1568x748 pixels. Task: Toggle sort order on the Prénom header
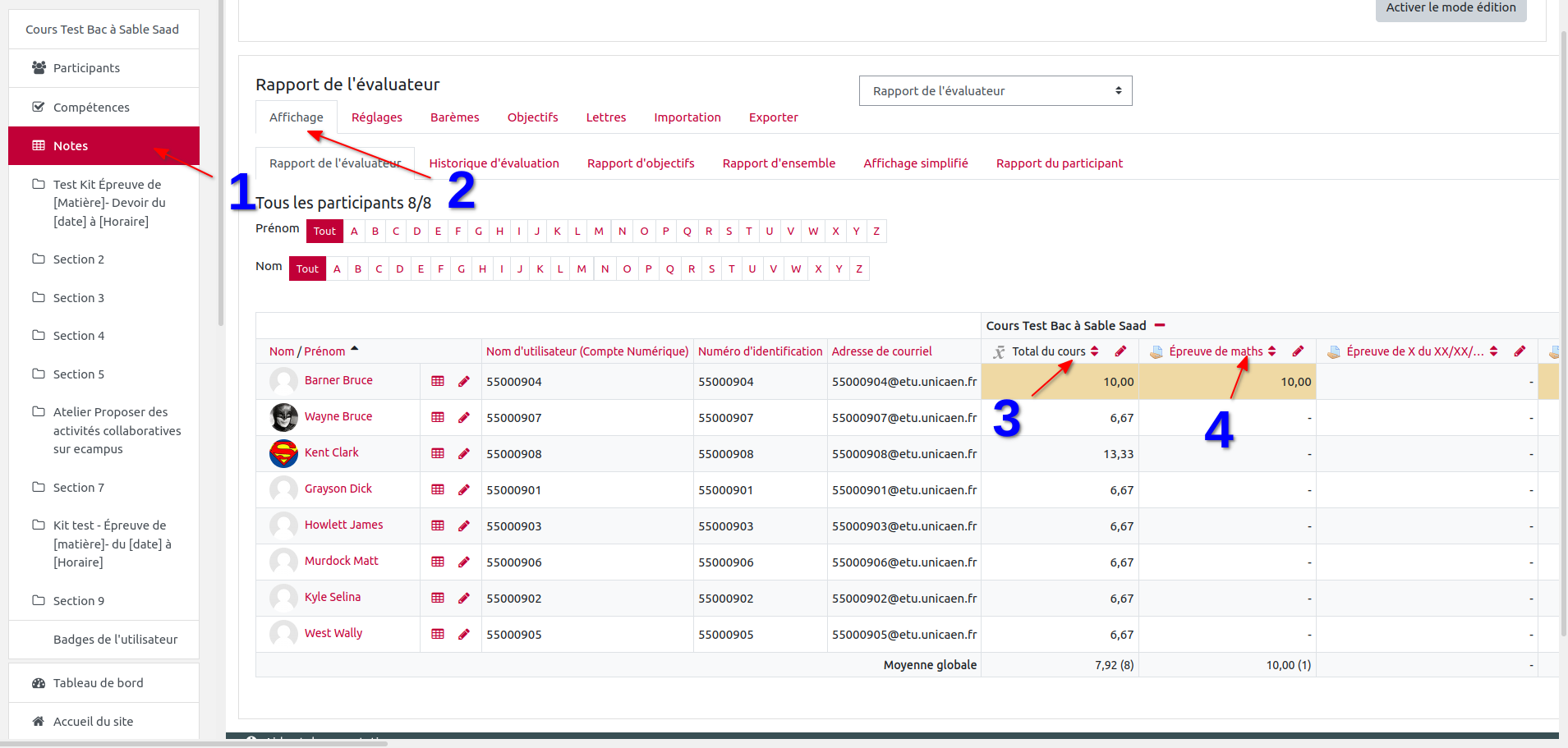tap(324, 351)
